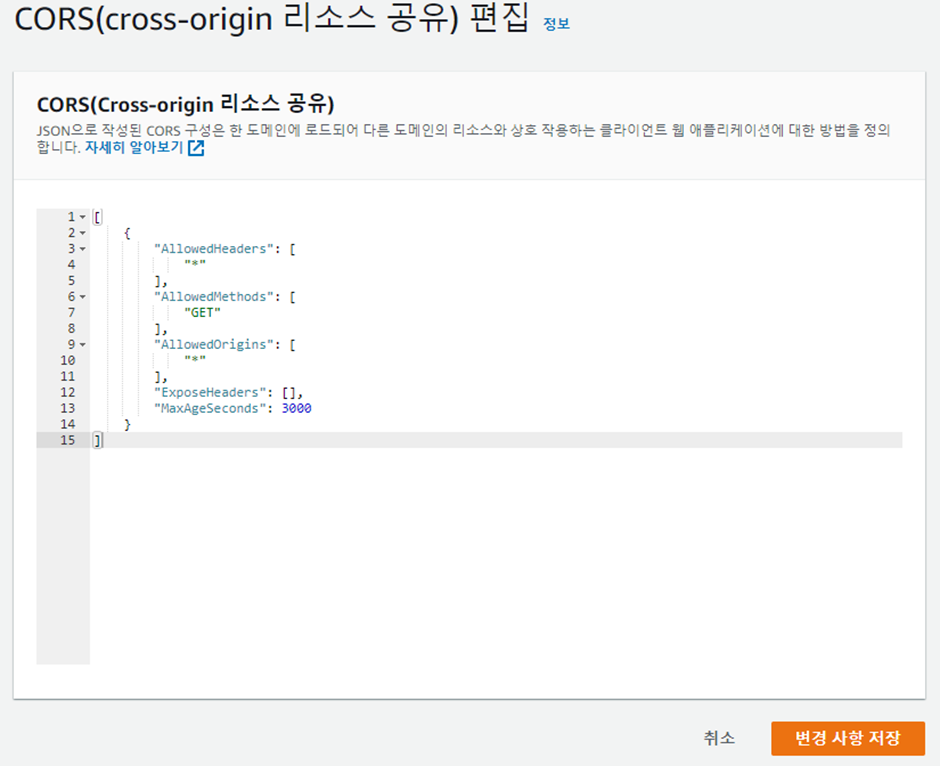The image size is (940, 766).
Task: Open the 자세히 알아보기 link
Action: (x=134, y=147)
